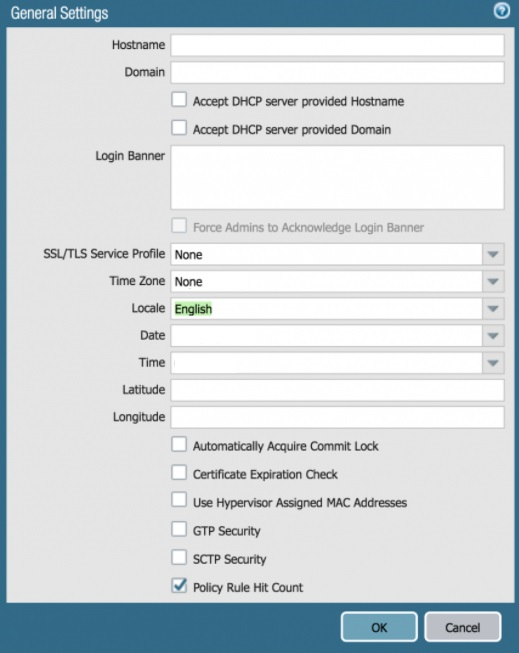This screenshot has height=653, width=519.
Task: Check Accept DHCP server provided Domain
Action: point(179,128)
